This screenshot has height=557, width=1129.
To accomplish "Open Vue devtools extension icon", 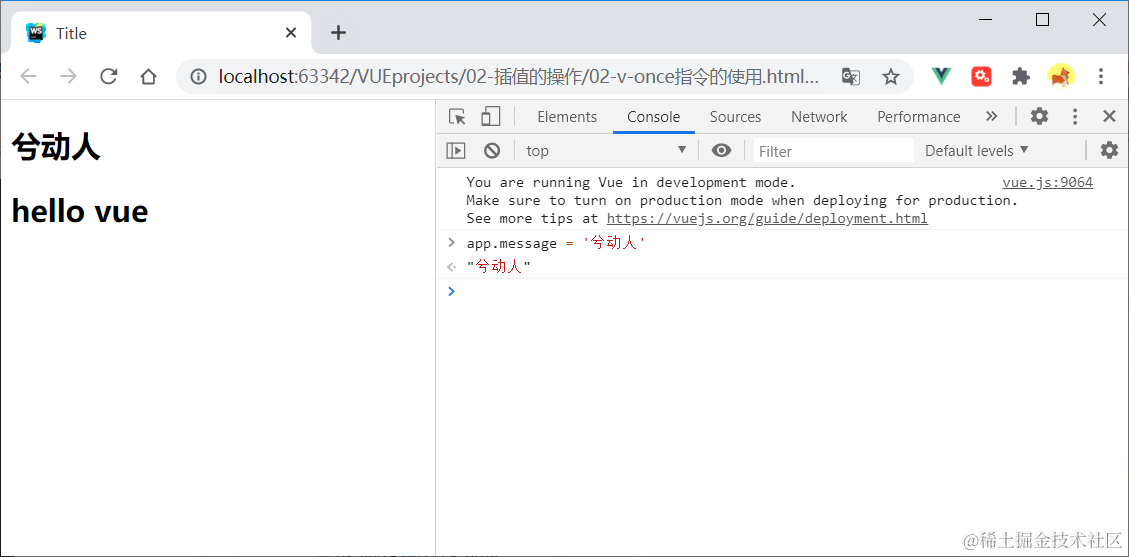I will tap(941, 76).
